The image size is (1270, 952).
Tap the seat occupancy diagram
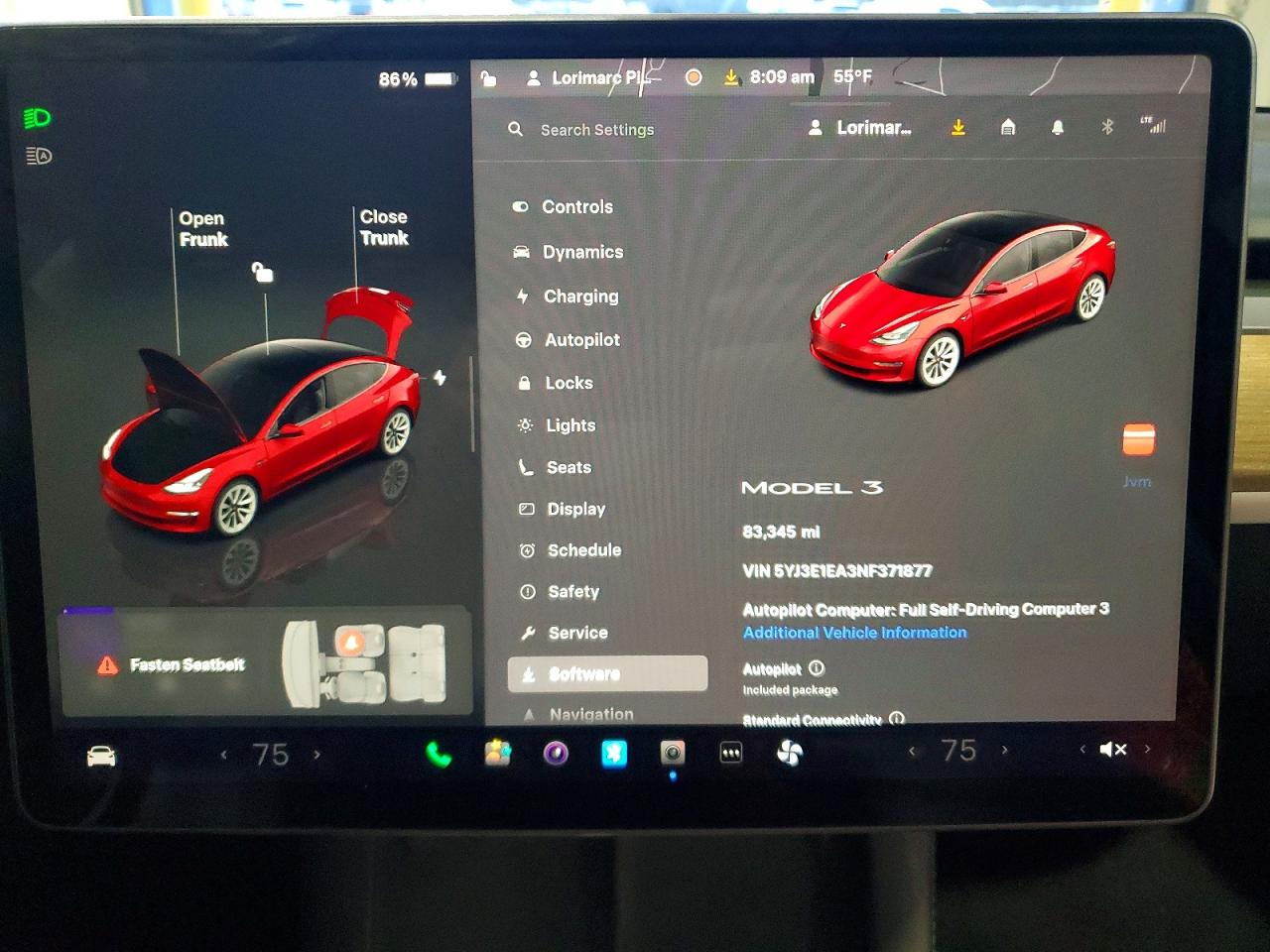pos(363,663)
